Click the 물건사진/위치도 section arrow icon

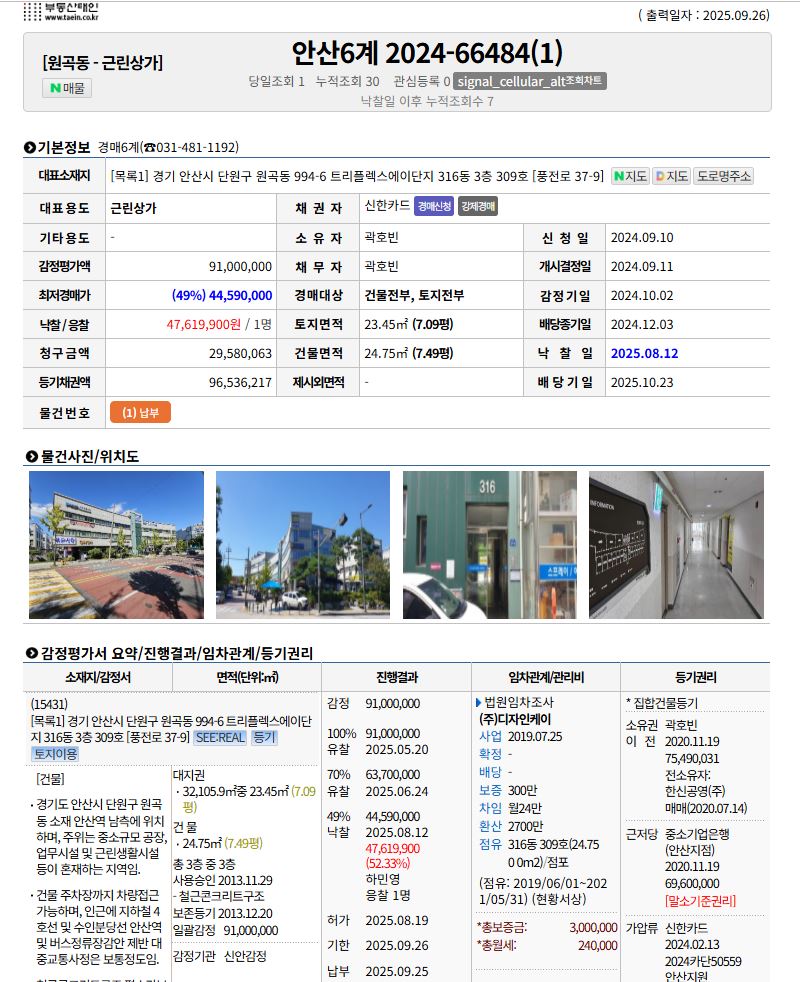coord(30,457)
